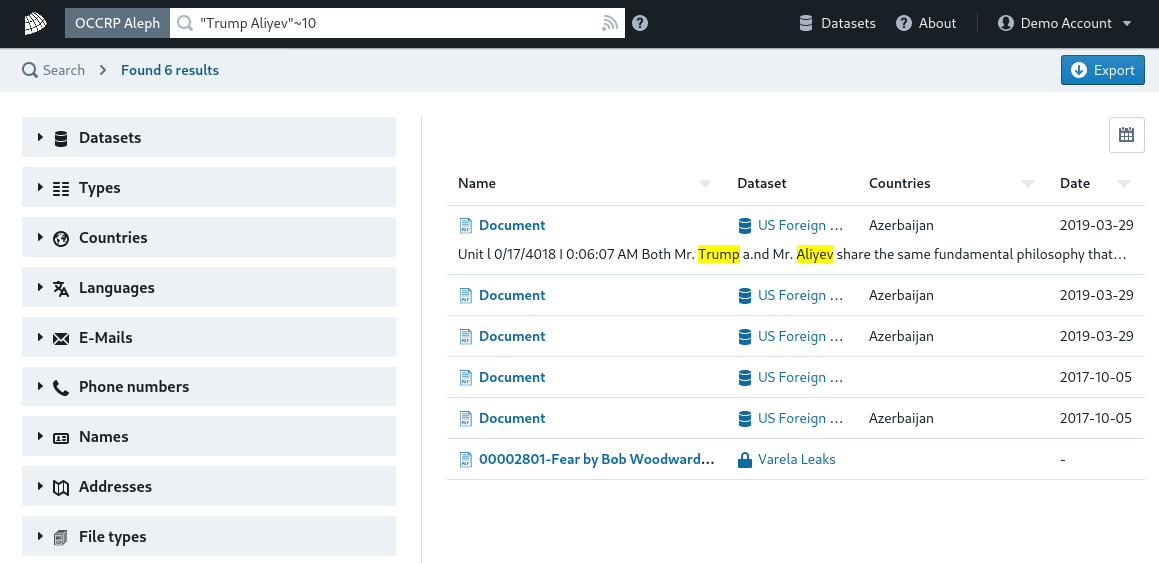
Task: Open first Document result with Trump snippet
Action: point(511,225)
